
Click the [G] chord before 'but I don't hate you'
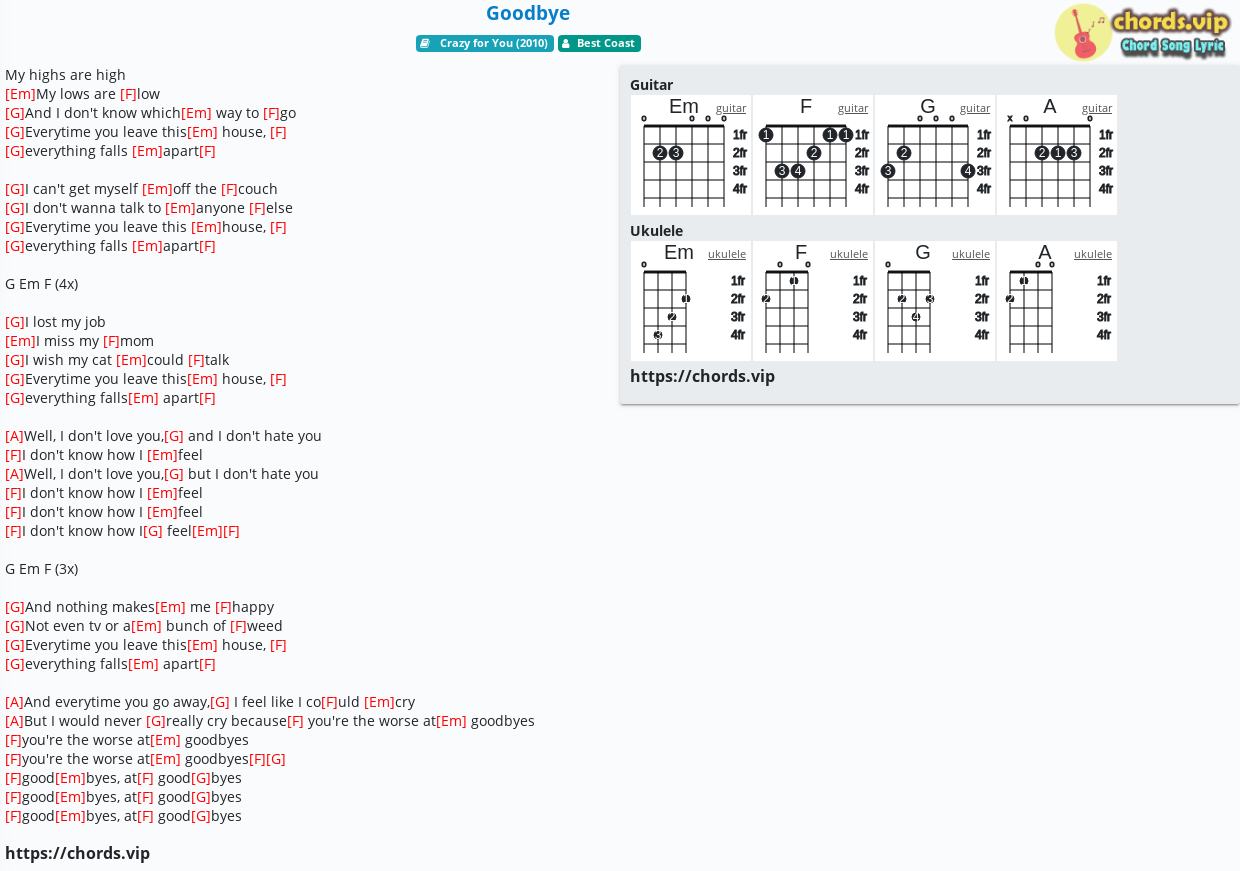[x=174, y=474]
